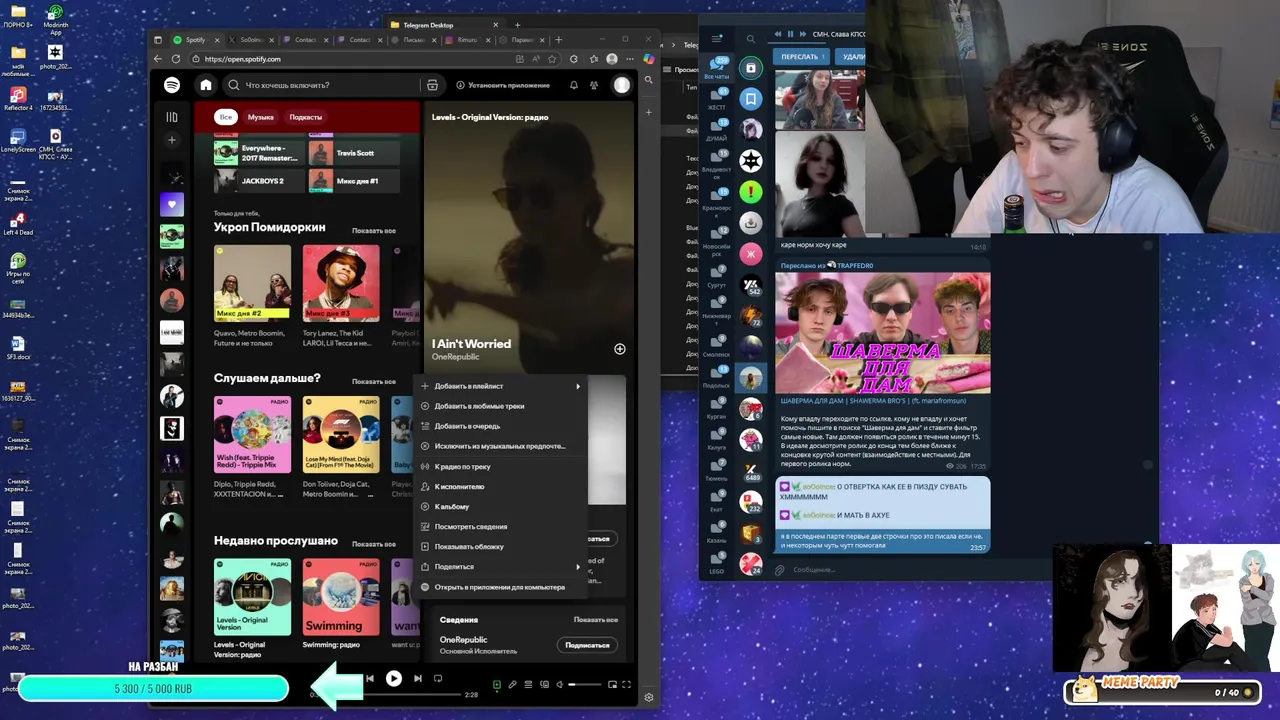Select the Все filter chip in Spotify
The image size is (1280, 720).
226,117
